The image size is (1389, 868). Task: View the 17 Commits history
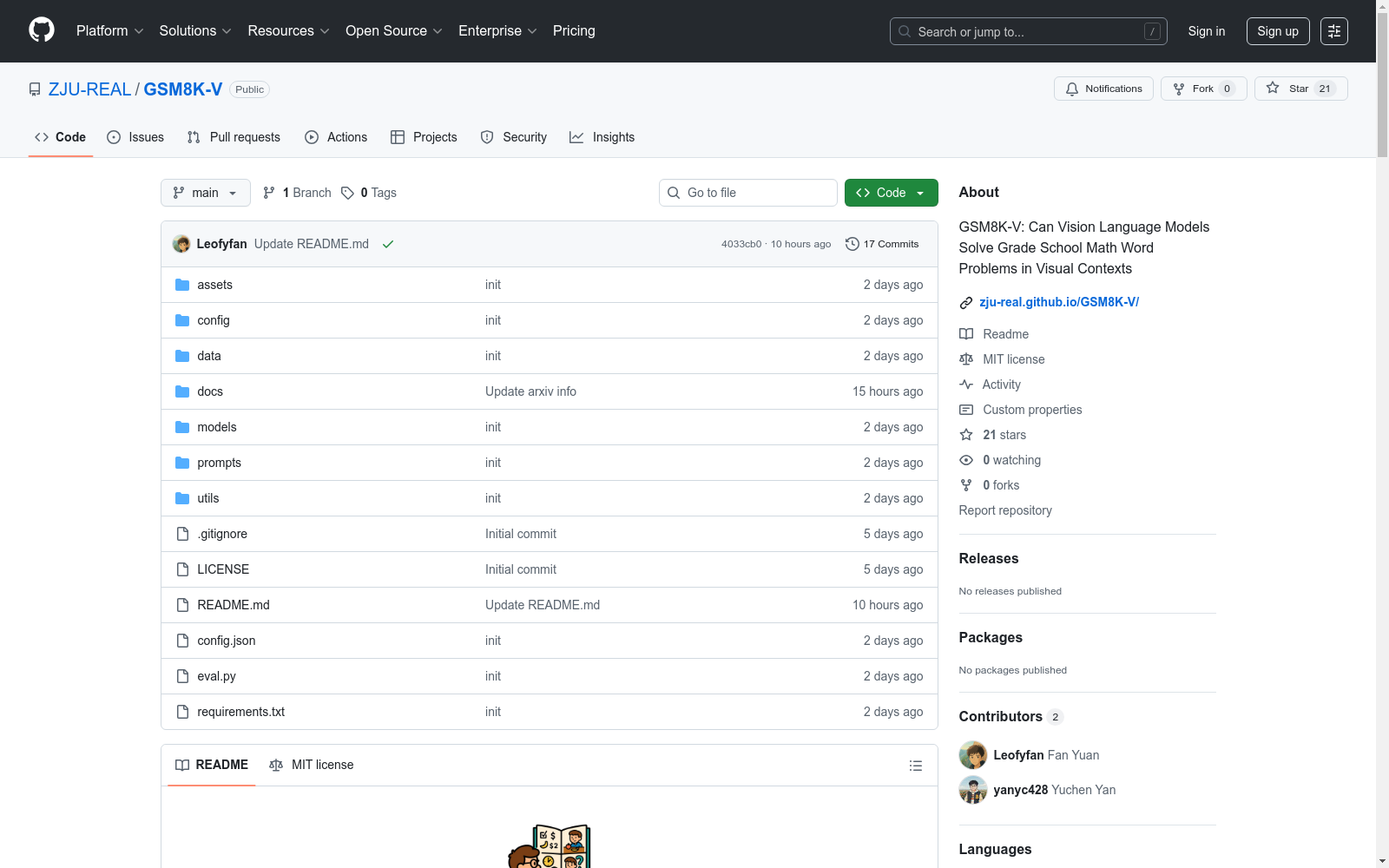(x=882, y=244)
